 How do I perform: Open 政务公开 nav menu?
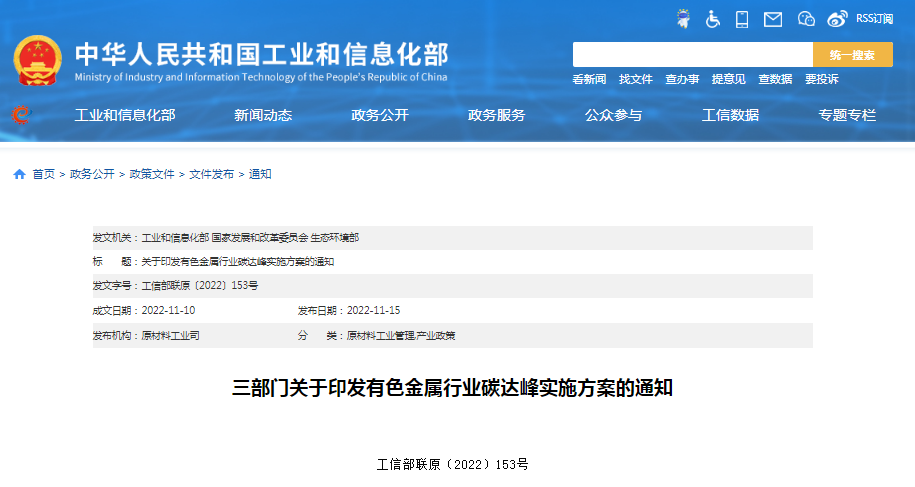[x=380, y=115]
